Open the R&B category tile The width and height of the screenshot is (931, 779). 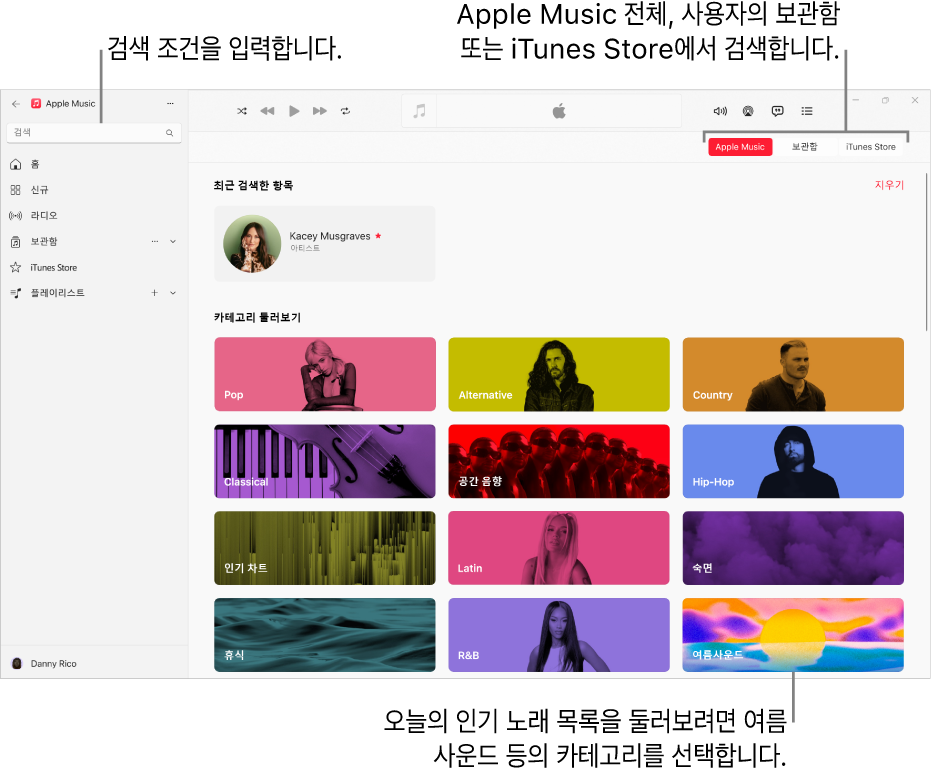point(559,635)
